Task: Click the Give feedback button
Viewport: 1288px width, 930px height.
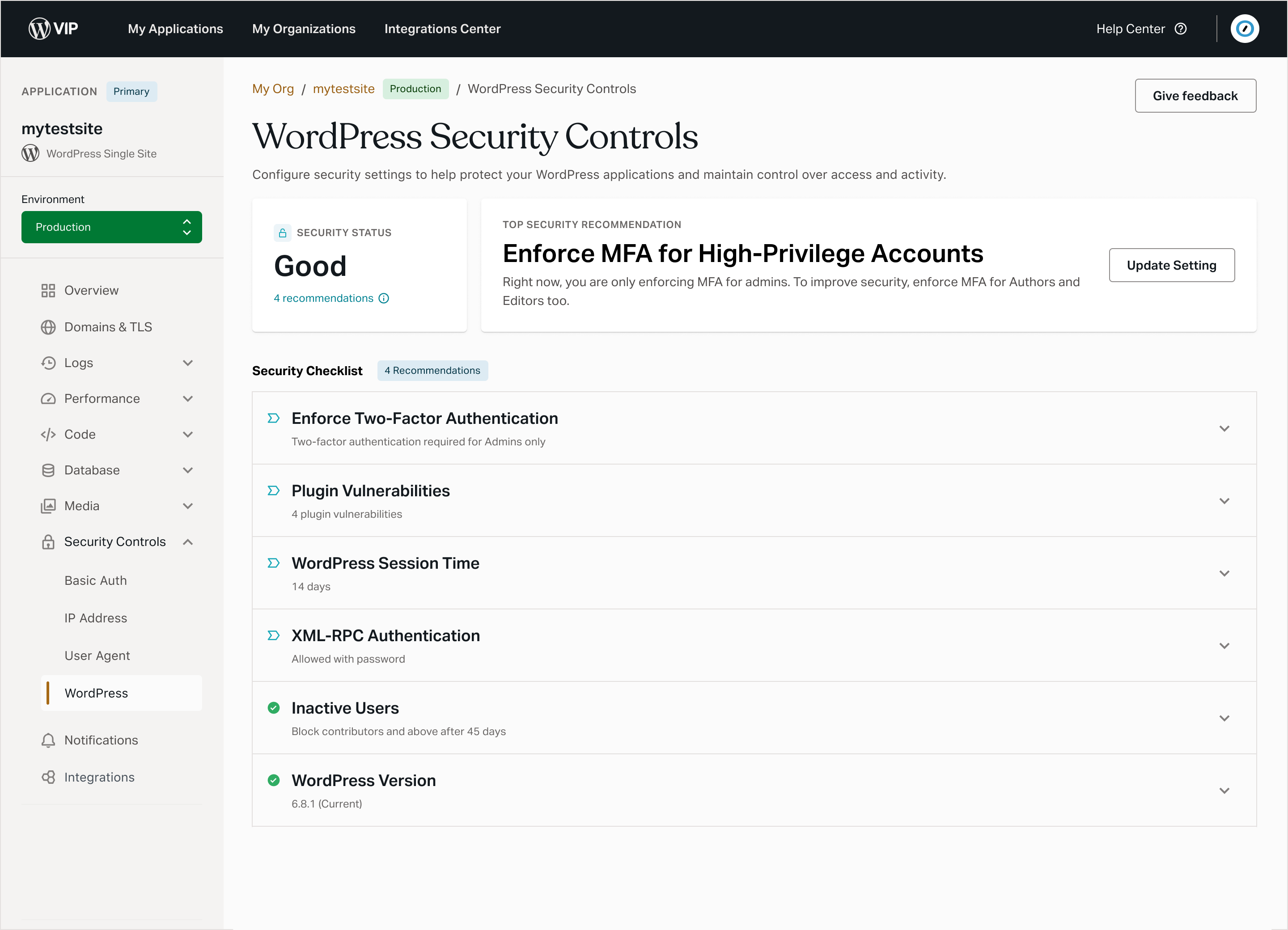Action: (x=1195, y=95)
